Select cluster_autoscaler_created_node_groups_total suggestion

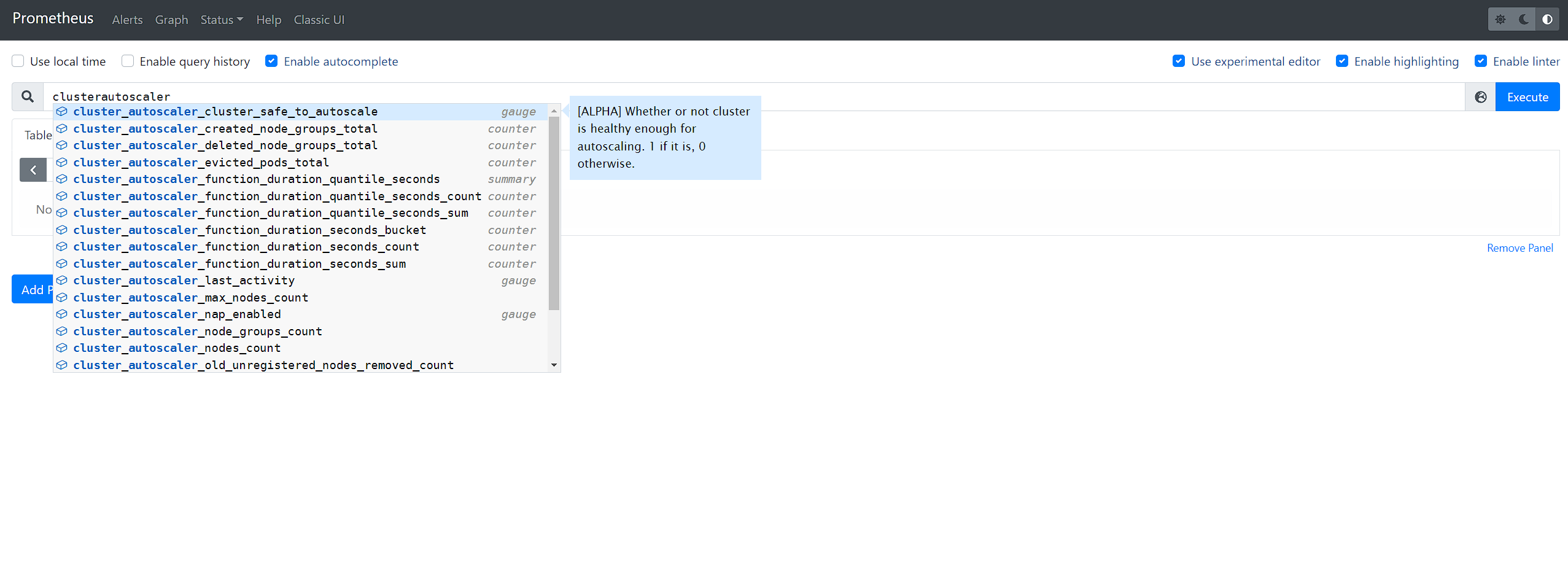coord(300,128)
